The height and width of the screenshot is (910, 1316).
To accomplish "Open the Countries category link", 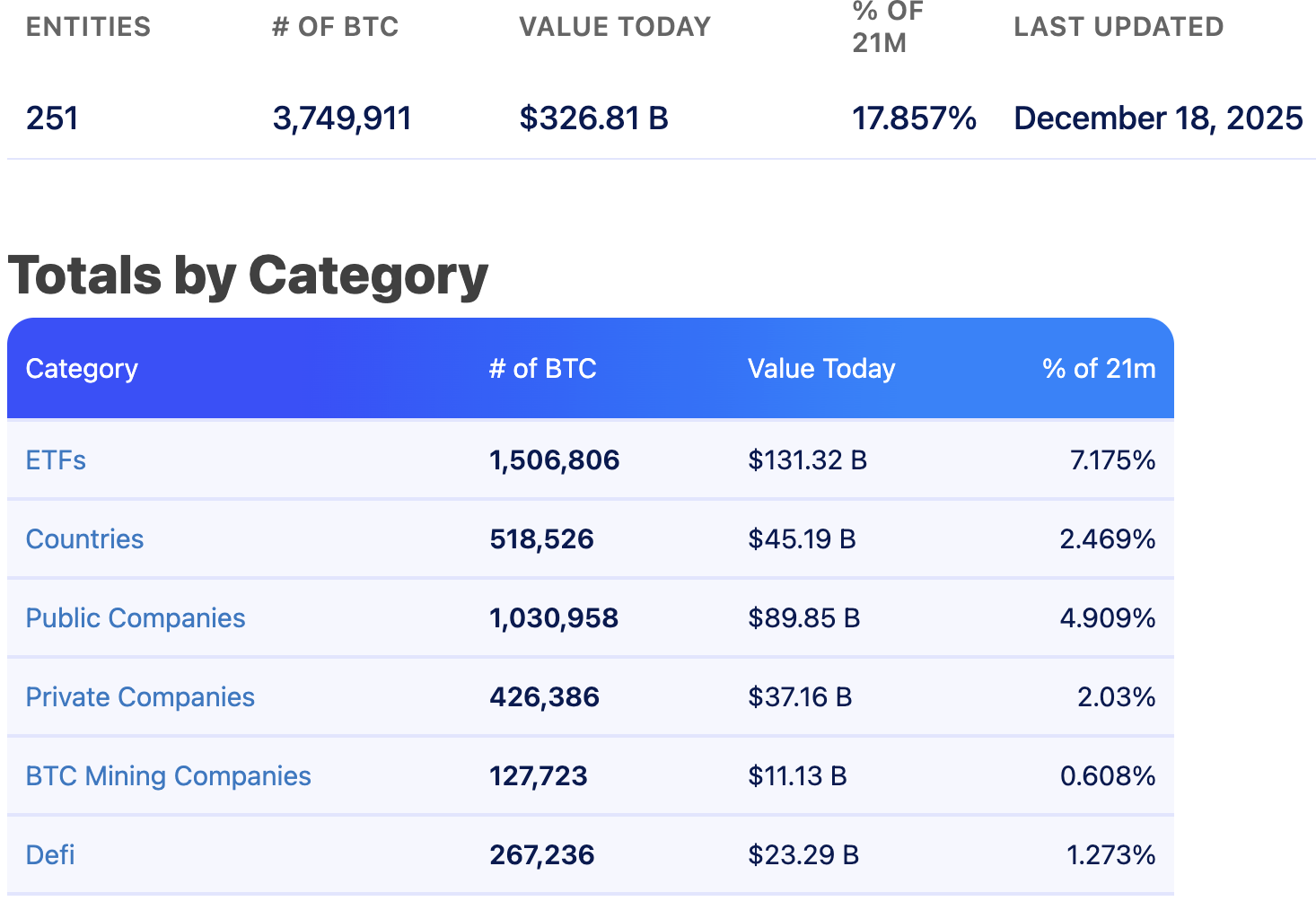I will coord(84,538).
